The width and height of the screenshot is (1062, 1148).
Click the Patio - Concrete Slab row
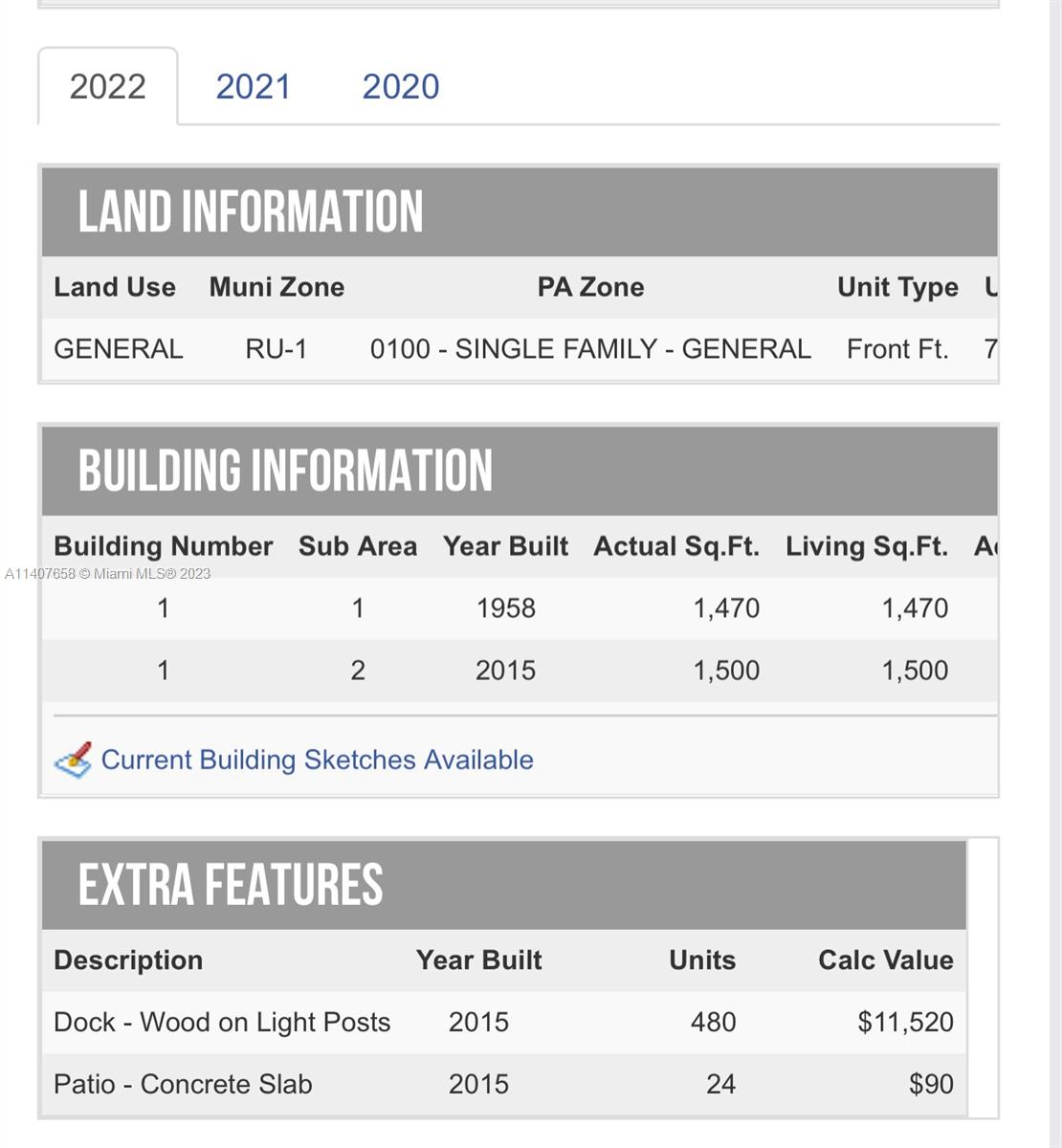pyautogui.click(x=183, y=1085)
